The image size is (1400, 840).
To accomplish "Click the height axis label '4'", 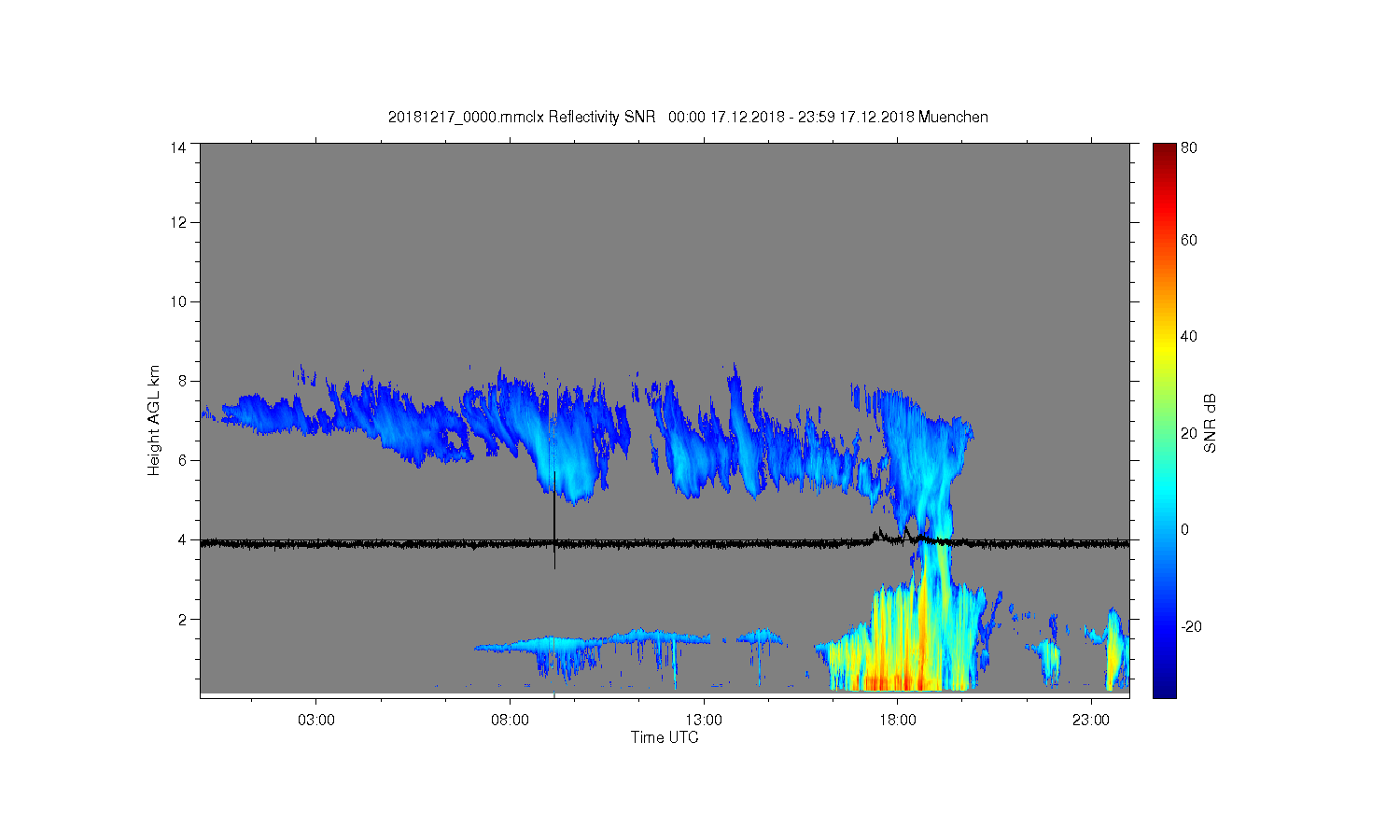I will [181, 539].
